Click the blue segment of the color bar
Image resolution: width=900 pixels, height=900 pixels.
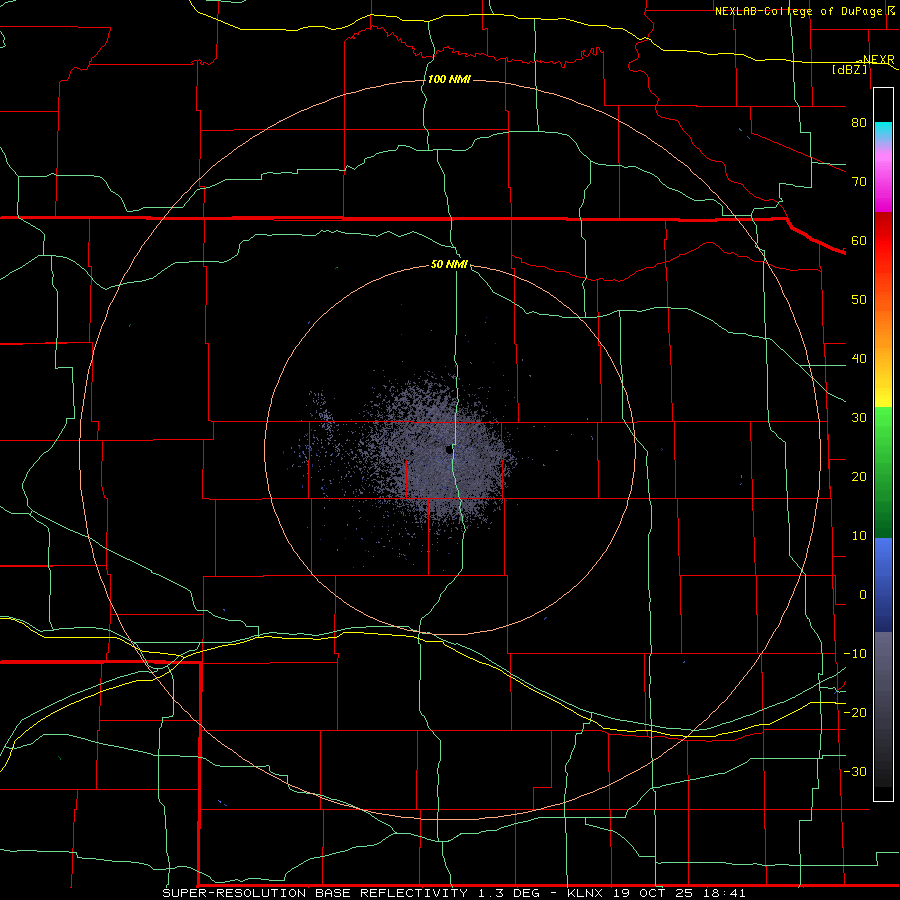coord(883,585)
